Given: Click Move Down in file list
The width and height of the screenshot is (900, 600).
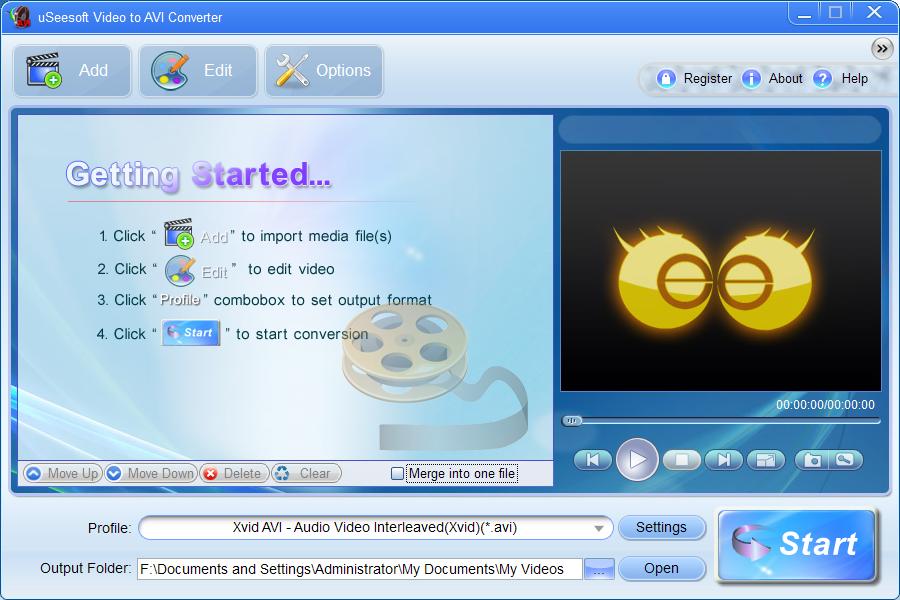Looking at the screenshot, I should 151,473.
